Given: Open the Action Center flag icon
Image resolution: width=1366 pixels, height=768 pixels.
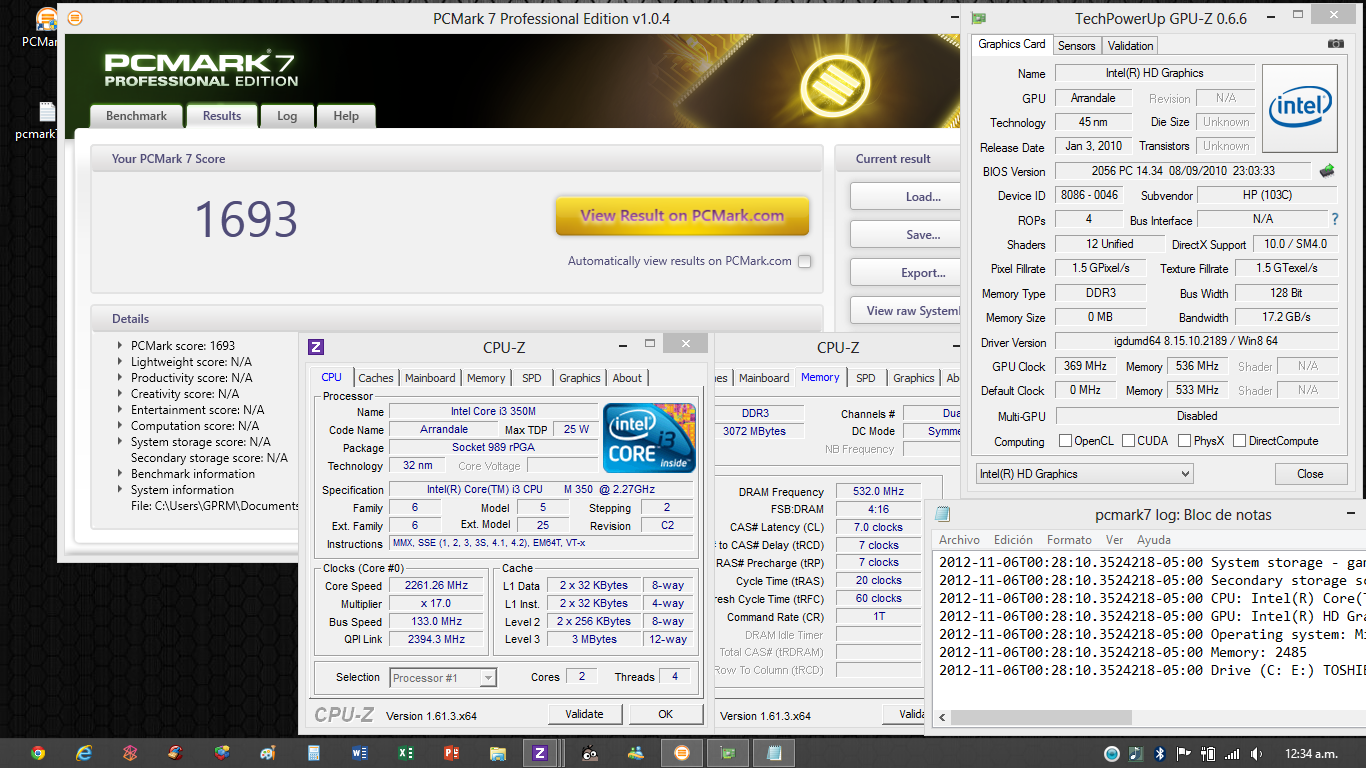Looking at the screenshot, I should click(x=1184, y=753).
